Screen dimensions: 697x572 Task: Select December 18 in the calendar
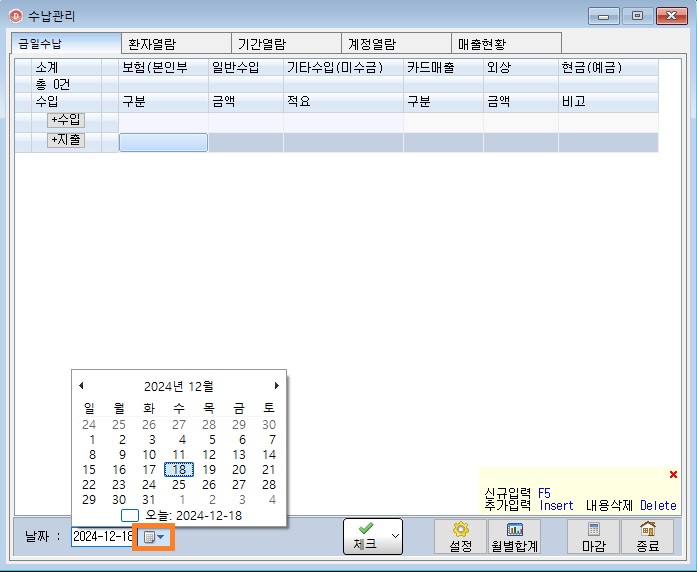[x=179, y=469]
